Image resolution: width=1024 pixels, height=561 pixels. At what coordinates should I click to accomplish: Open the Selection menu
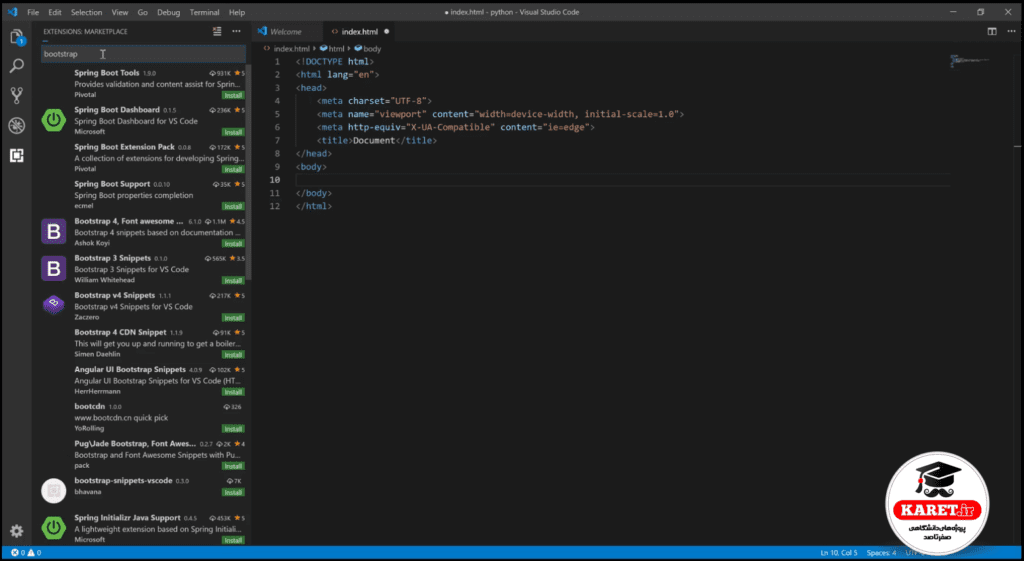tap(86, 12)
